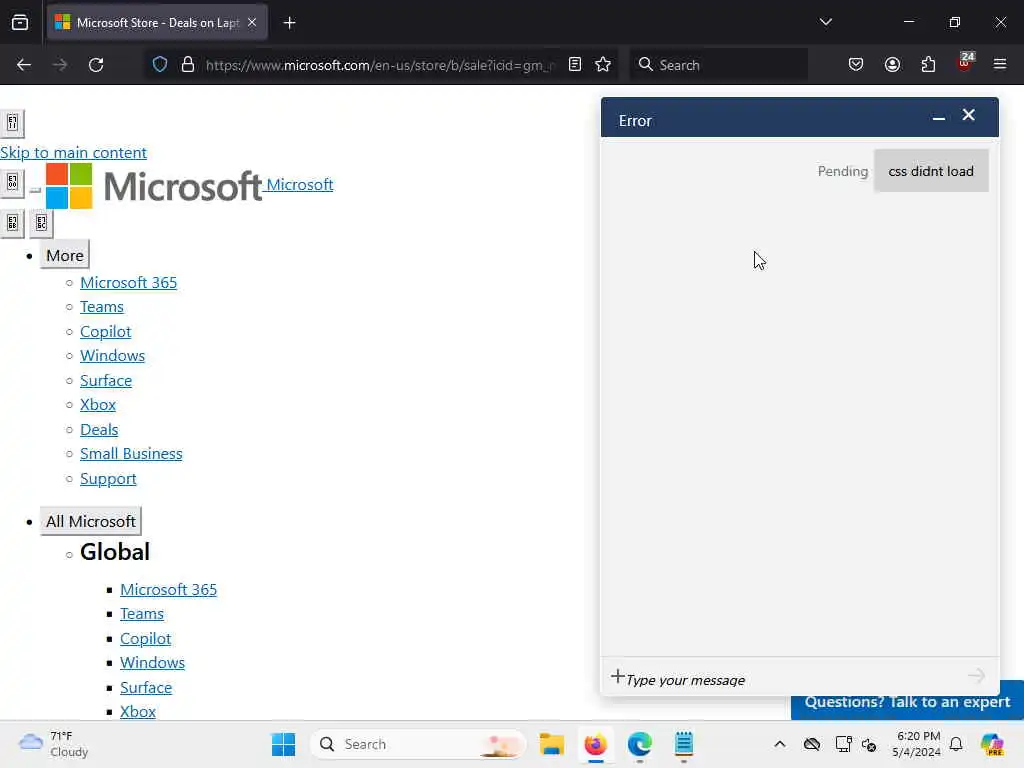List all tabs dropdown arrow

click(x=825, y=22)
